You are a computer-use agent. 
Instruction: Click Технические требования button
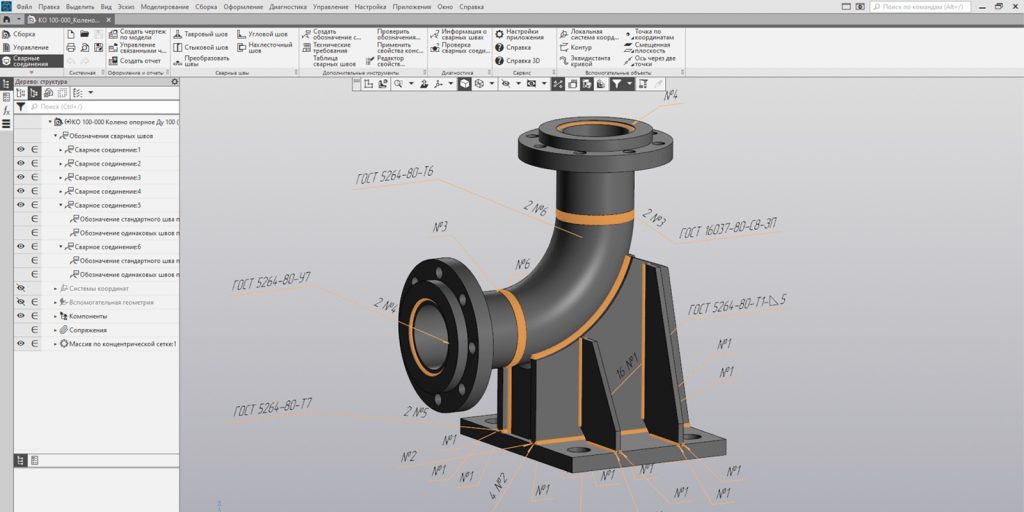[326, 47]
